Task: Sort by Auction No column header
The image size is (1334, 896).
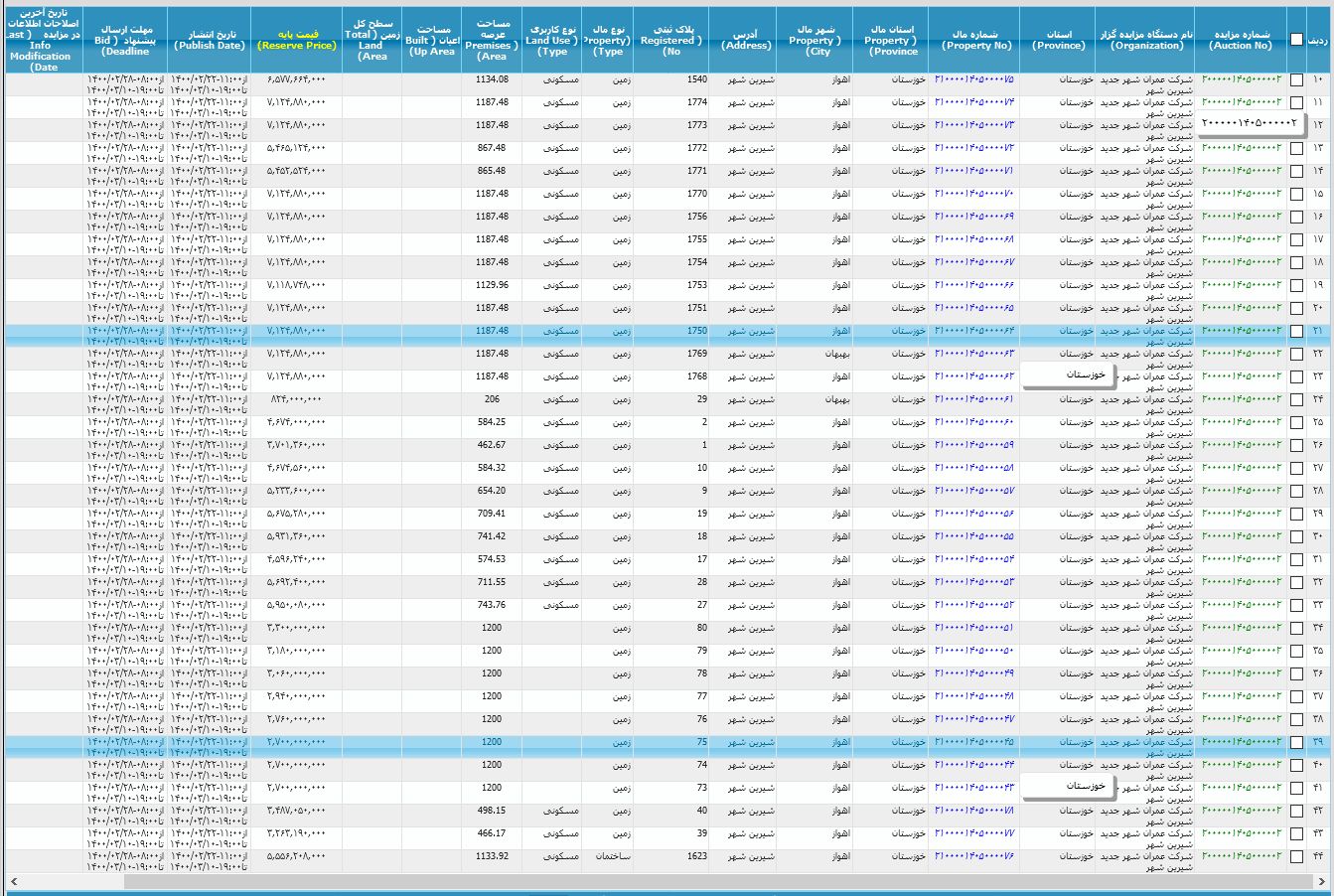Action: click(x=1241, y=40)
